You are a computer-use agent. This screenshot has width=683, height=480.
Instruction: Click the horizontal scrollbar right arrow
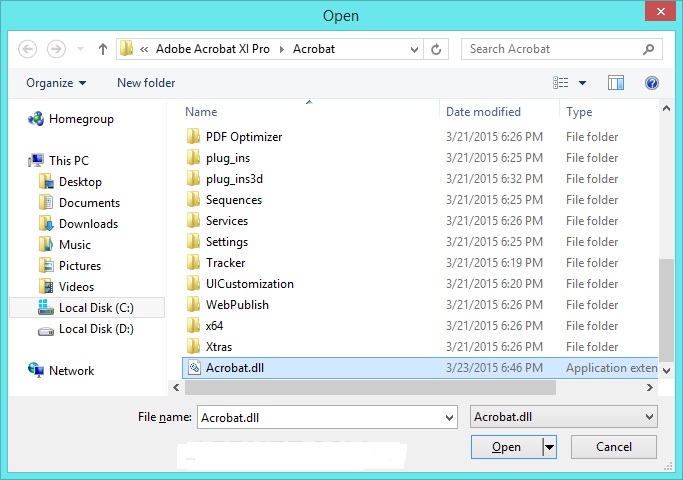(649, 387)
